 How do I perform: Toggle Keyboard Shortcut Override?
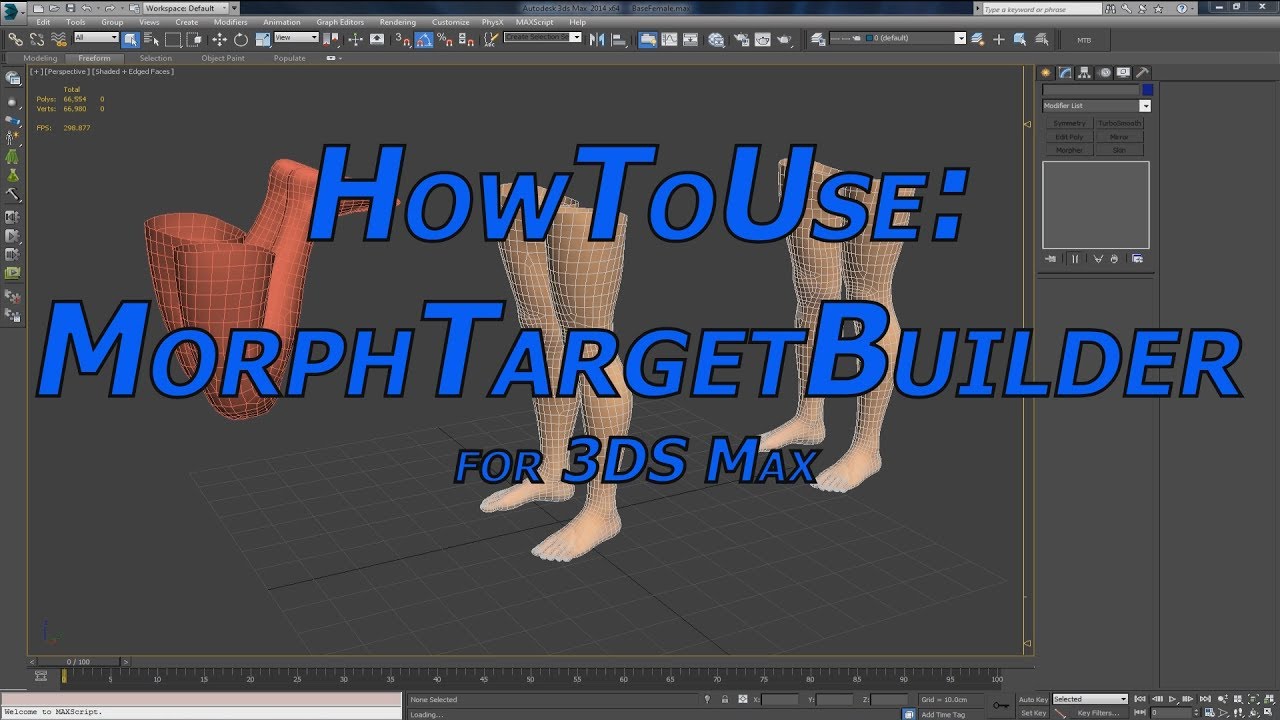tap(377, 39)
